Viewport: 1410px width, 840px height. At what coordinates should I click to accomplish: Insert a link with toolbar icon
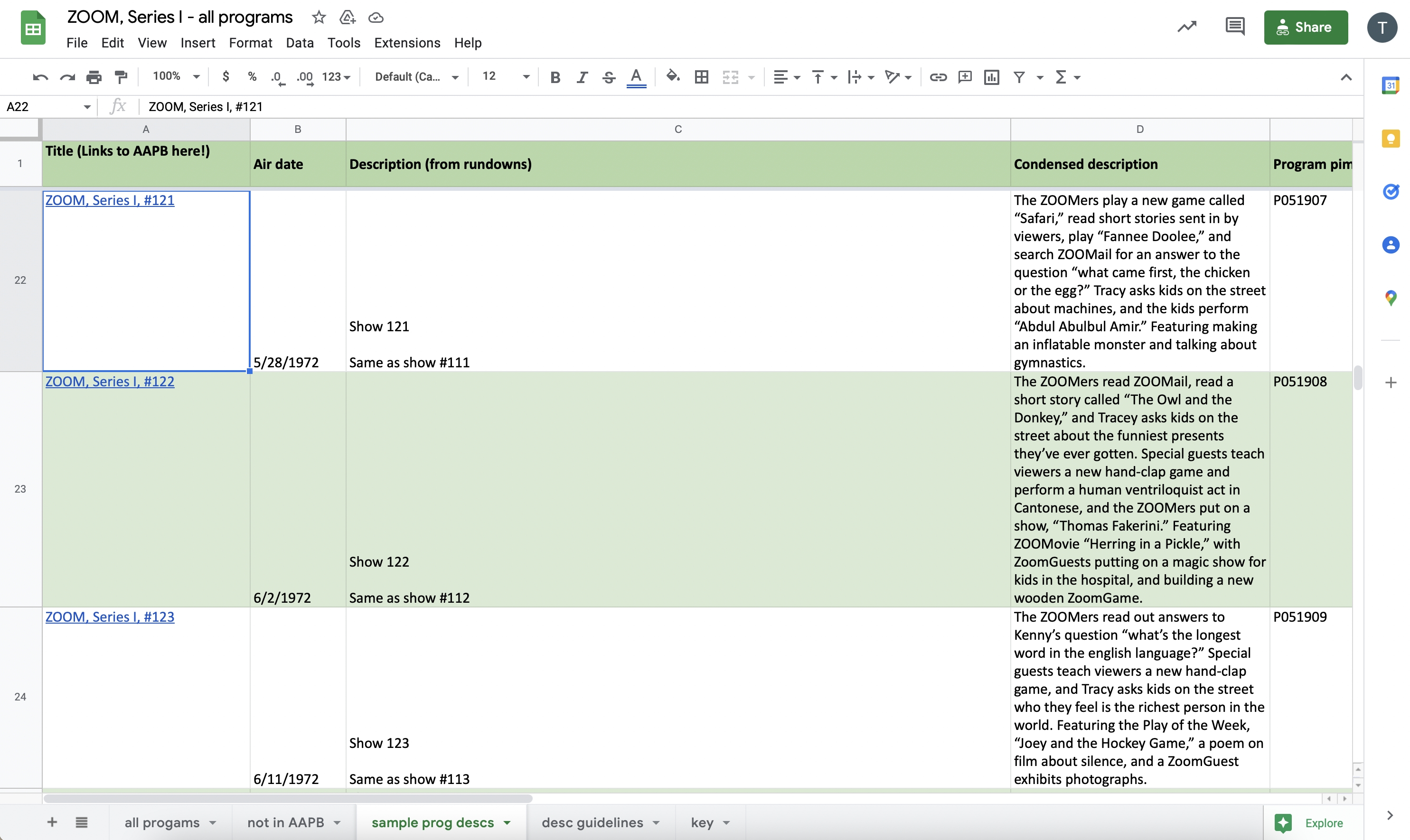[938, 77]
